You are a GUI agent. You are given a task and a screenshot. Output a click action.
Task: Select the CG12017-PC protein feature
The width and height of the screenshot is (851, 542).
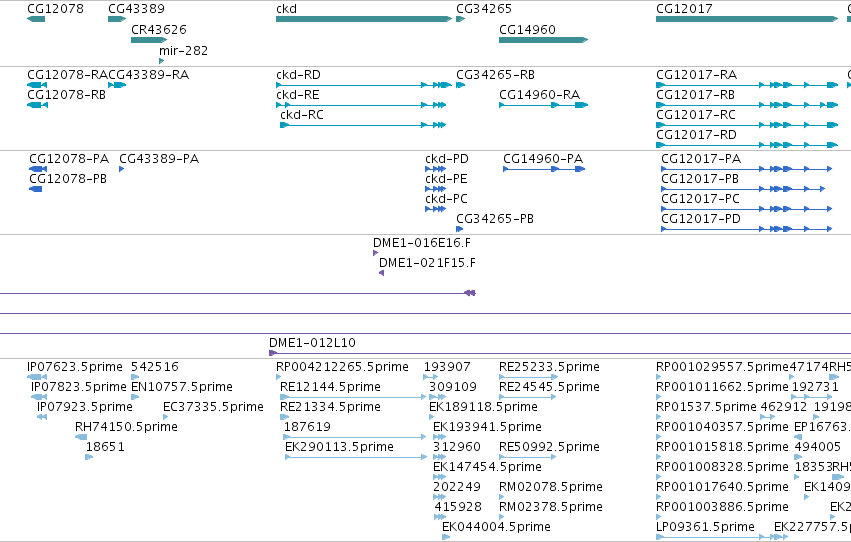click(x=746, y=209)
